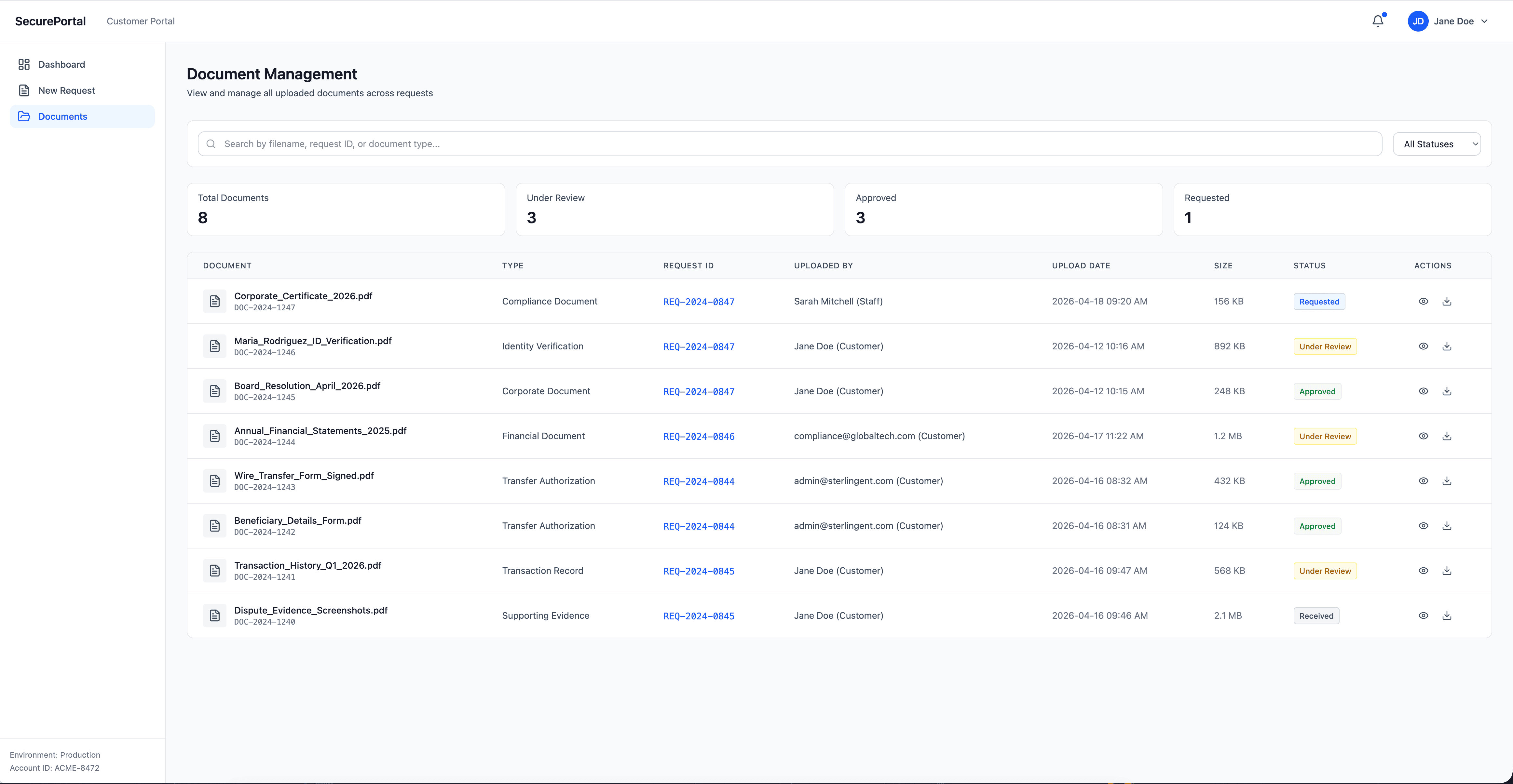Open REQ-2024-0846 request link
The image size is (1513, 784).
[698, 436]
